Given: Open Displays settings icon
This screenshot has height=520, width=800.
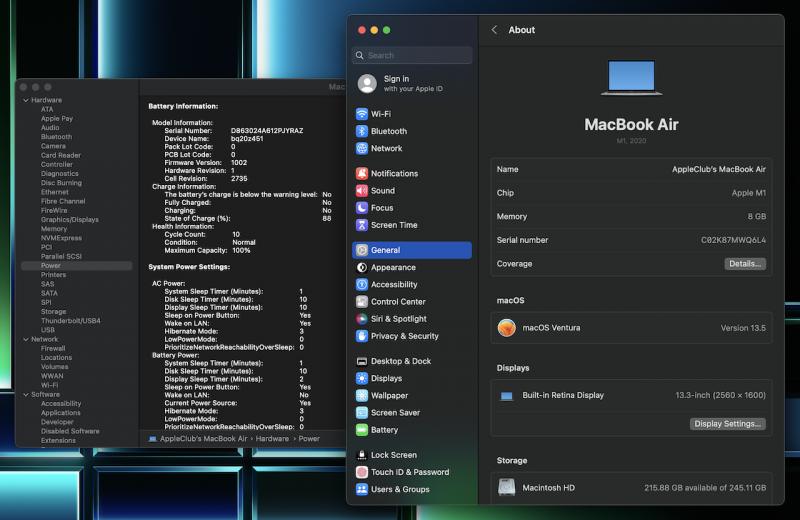Looking at the screenshot, I should pos(362,378).
